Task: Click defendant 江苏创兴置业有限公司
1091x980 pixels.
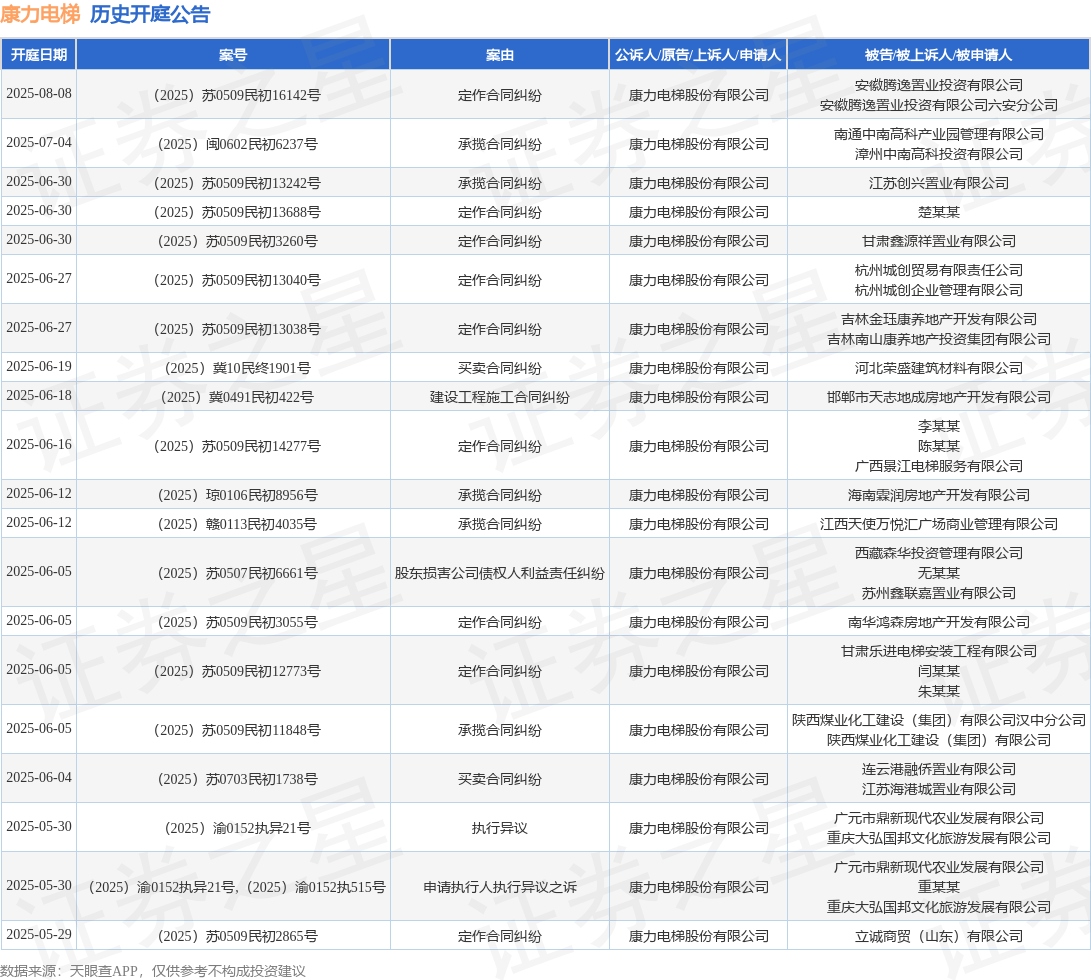Action: (x=939, y=183)
